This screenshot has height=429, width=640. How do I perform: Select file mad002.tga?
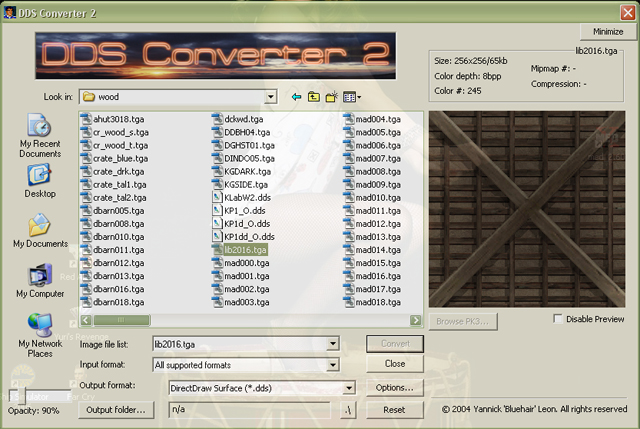[240, 289]
